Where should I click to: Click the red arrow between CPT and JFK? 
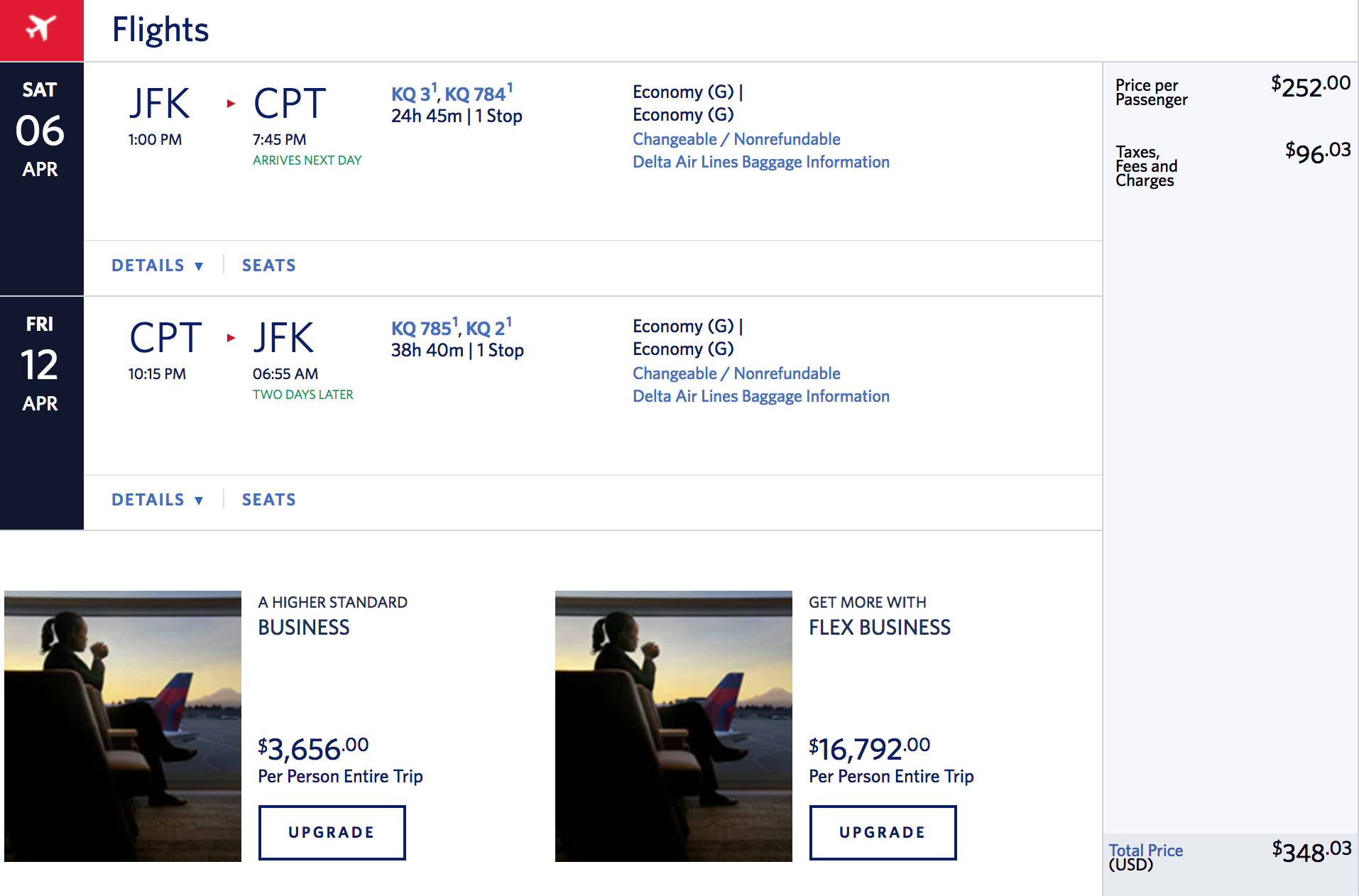pyautogui.click(x=231, y=338)
